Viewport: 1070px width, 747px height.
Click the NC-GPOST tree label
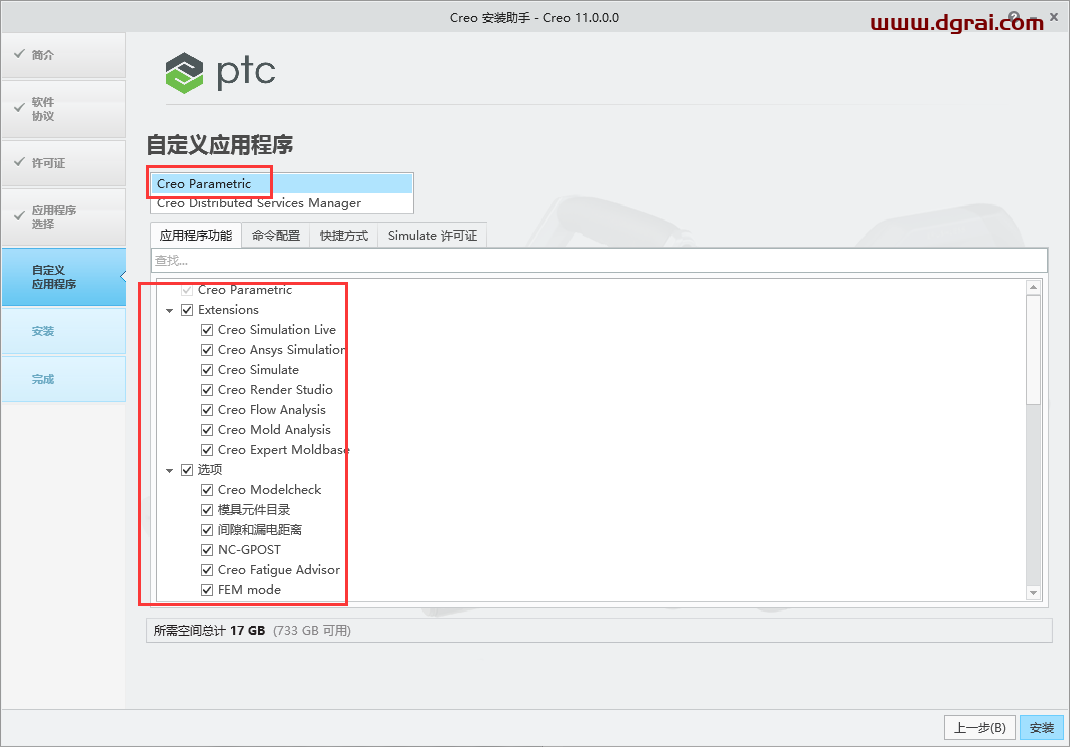click(249, 550)
